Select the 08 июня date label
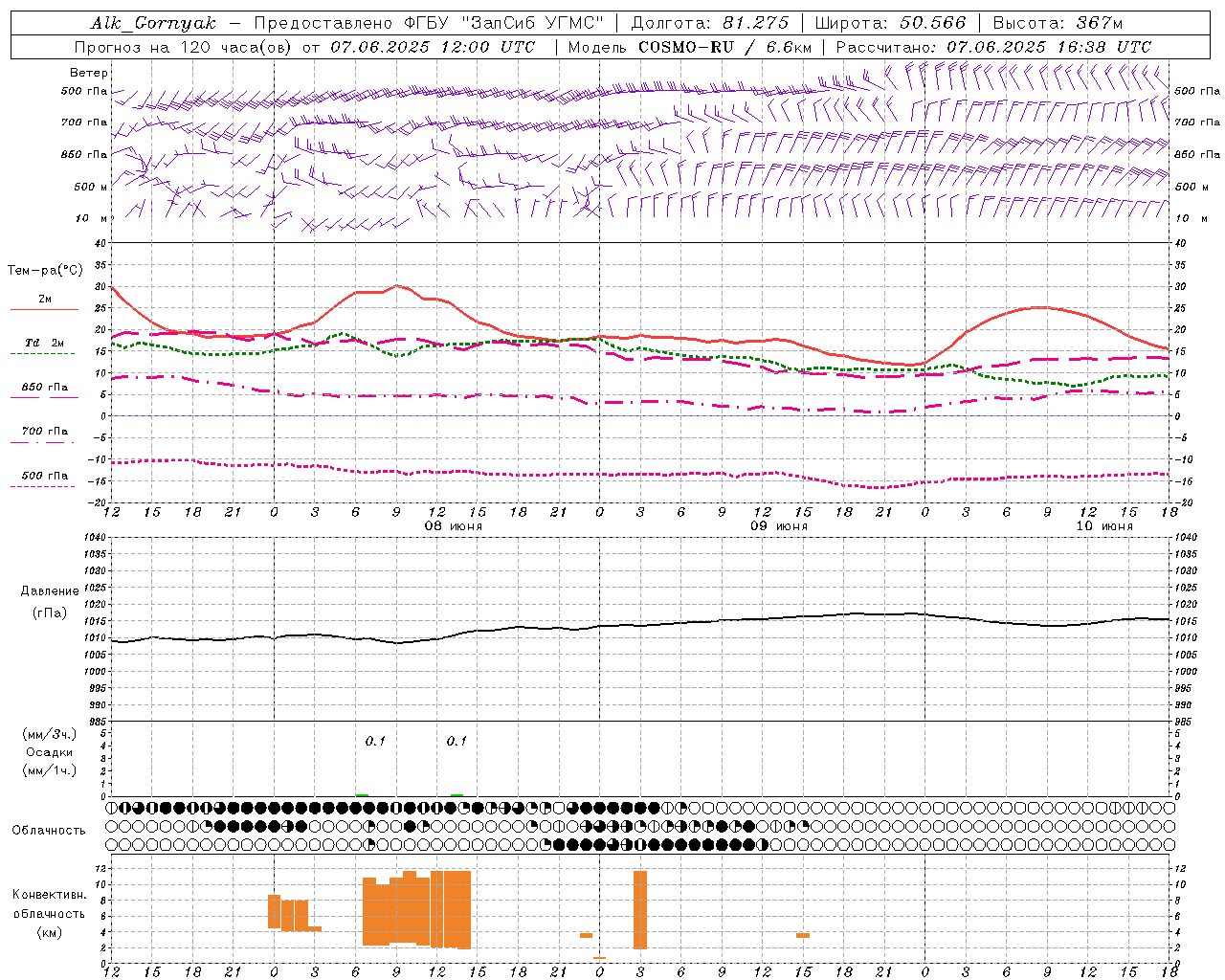Viewport: 1225px width, 980px height. click(x=454, y=526)
